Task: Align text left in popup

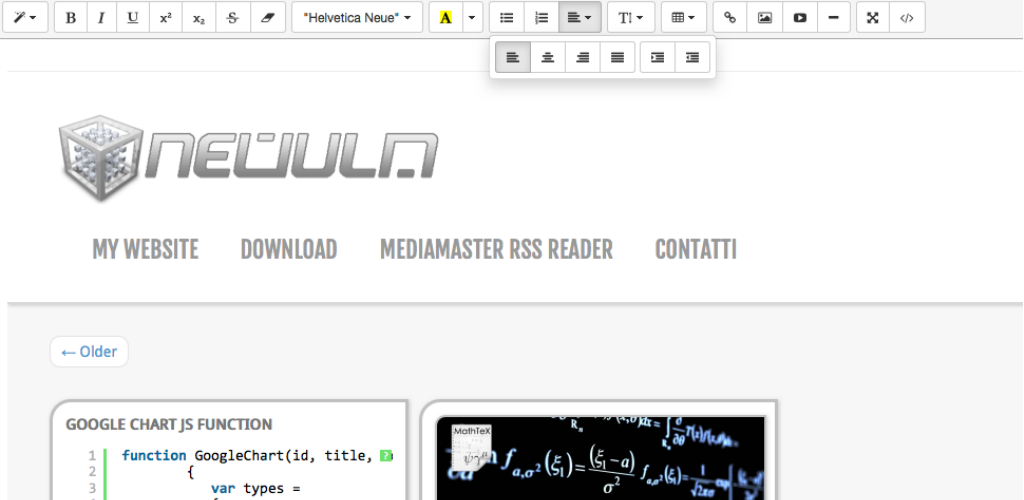Action: 513,57
